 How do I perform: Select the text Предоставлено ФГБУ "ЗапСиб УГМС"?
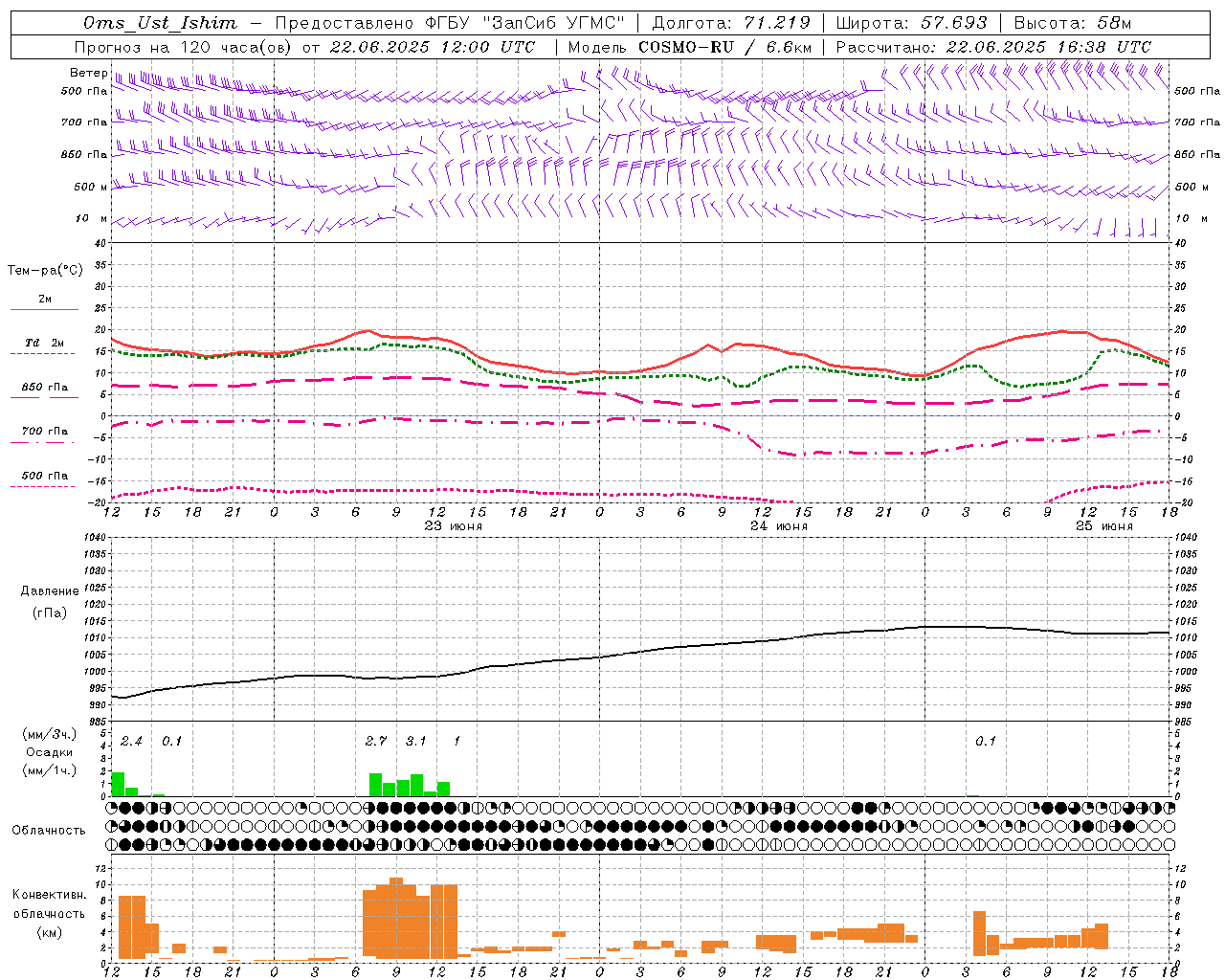click(x=450, y=23)
